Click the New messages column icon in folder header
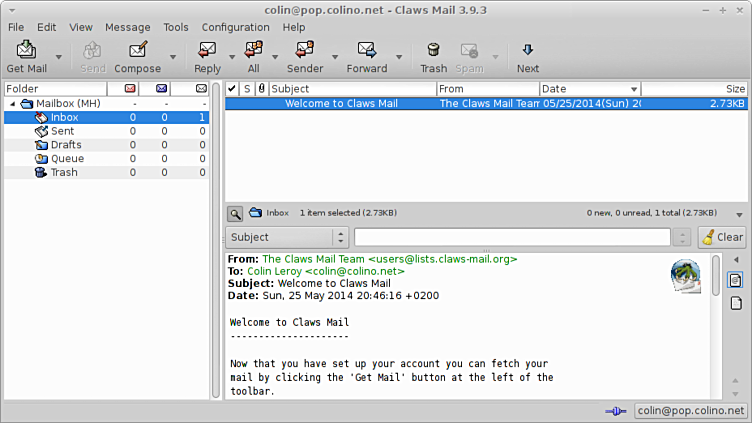This screenshot has height=423, width=752. [x=130, y=89]
